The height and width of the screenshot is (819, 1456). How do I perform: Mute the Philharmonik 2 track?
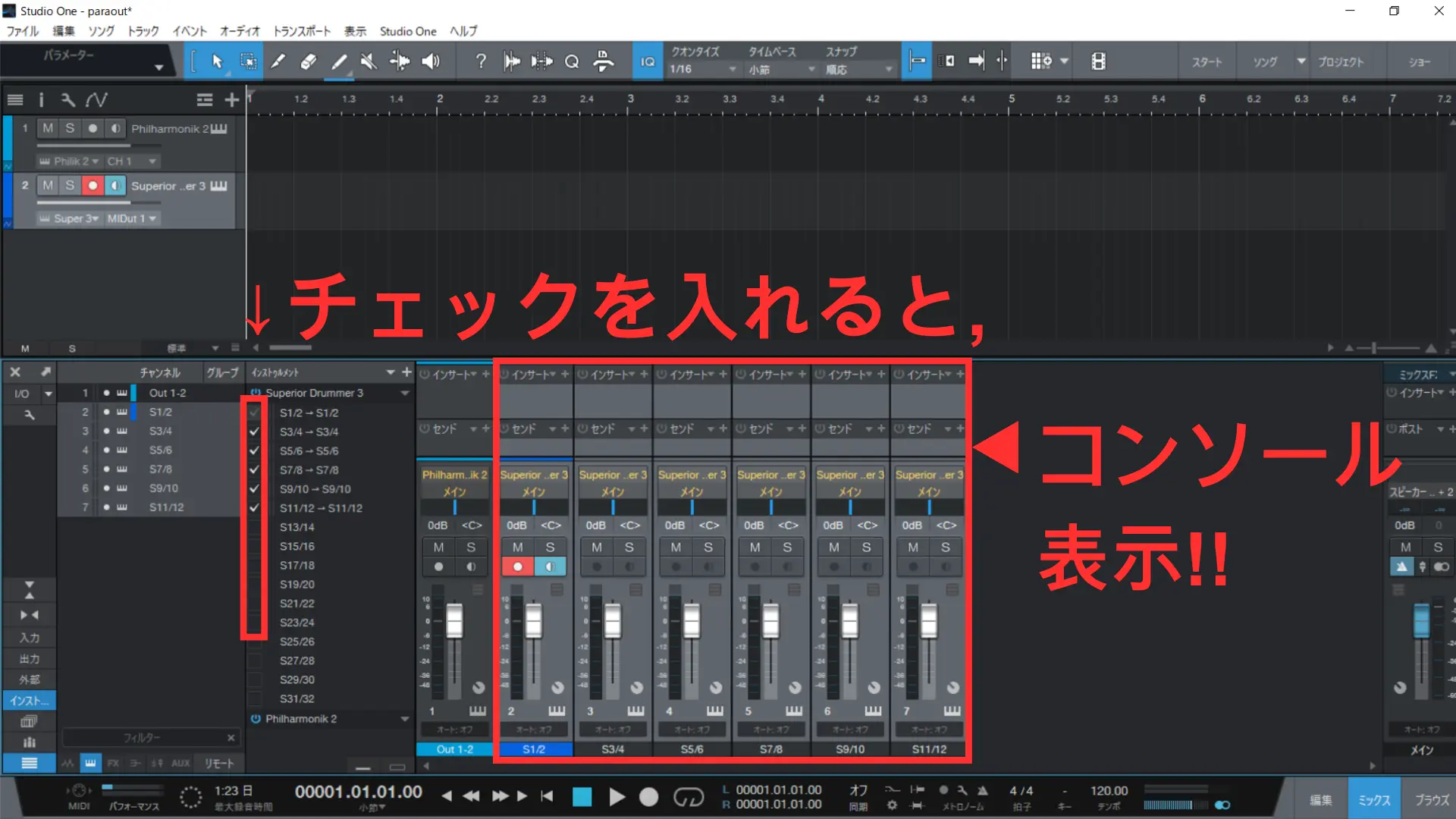pyautogui.click(x=48, y=128)
